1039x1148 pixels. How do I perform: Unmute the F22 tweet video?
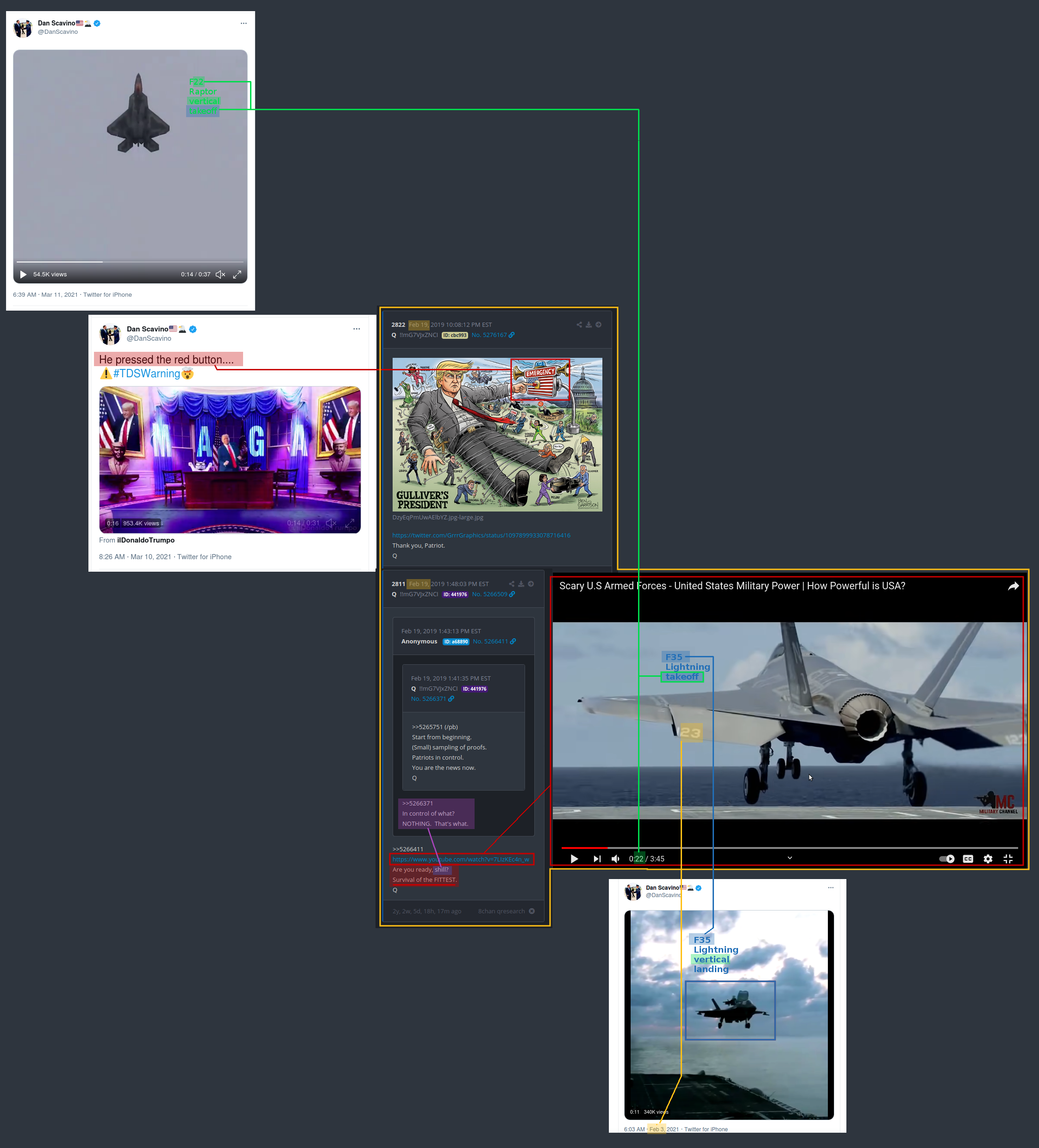220,275
